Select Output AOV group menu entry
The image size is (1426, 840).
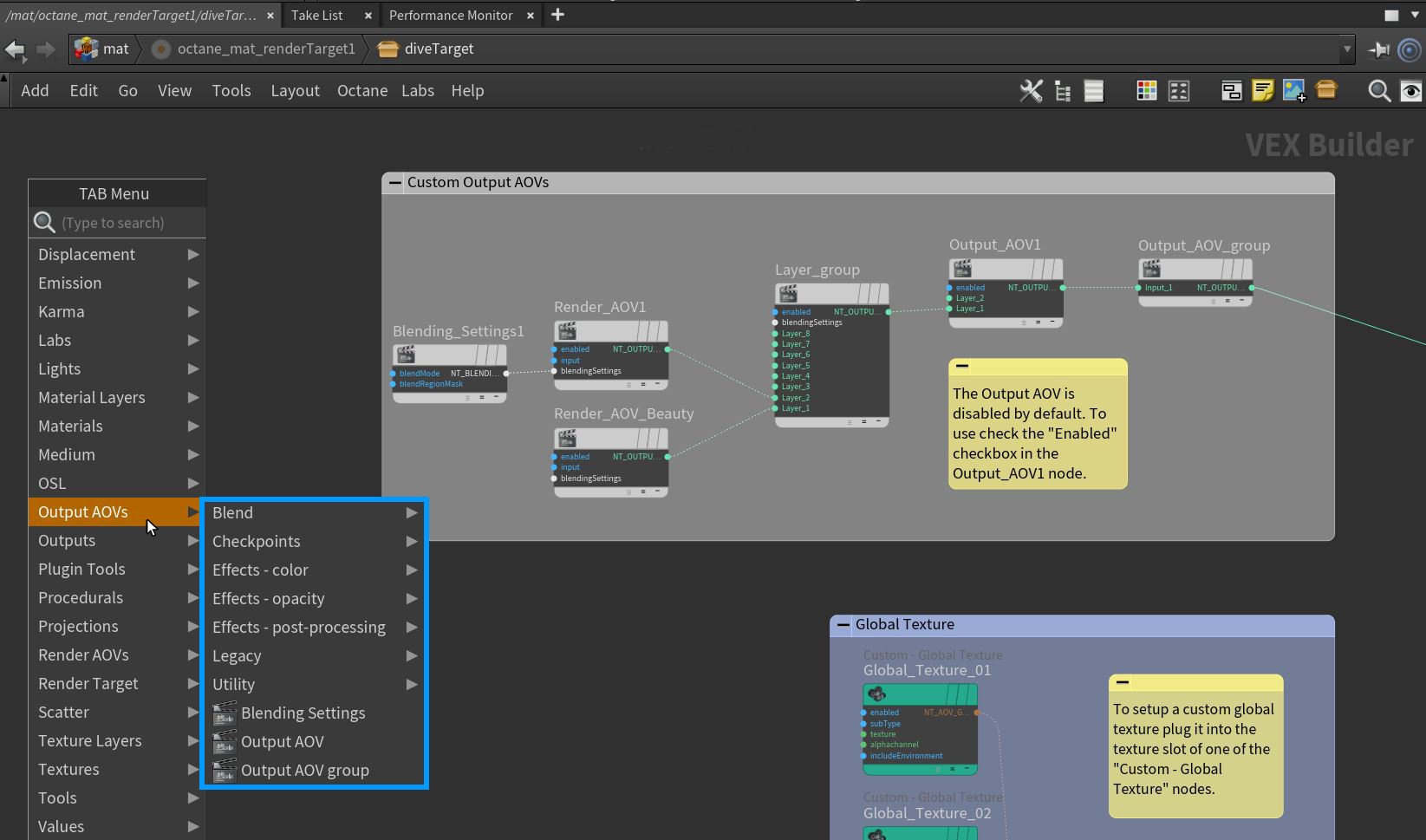tap(304, 771)
